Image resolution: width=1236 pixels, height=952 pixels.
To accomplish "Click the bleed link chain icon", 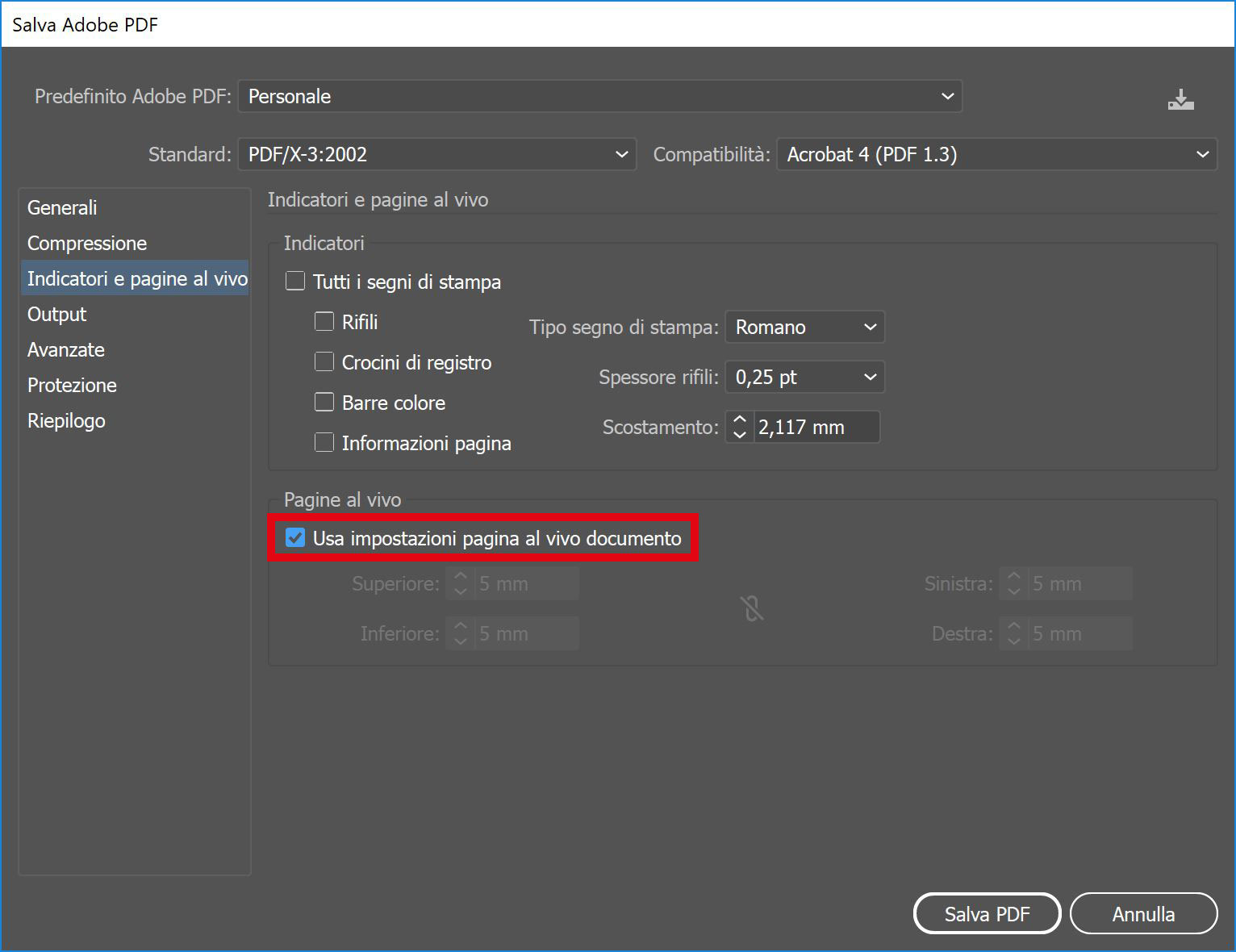I will [x=752, y=608].
